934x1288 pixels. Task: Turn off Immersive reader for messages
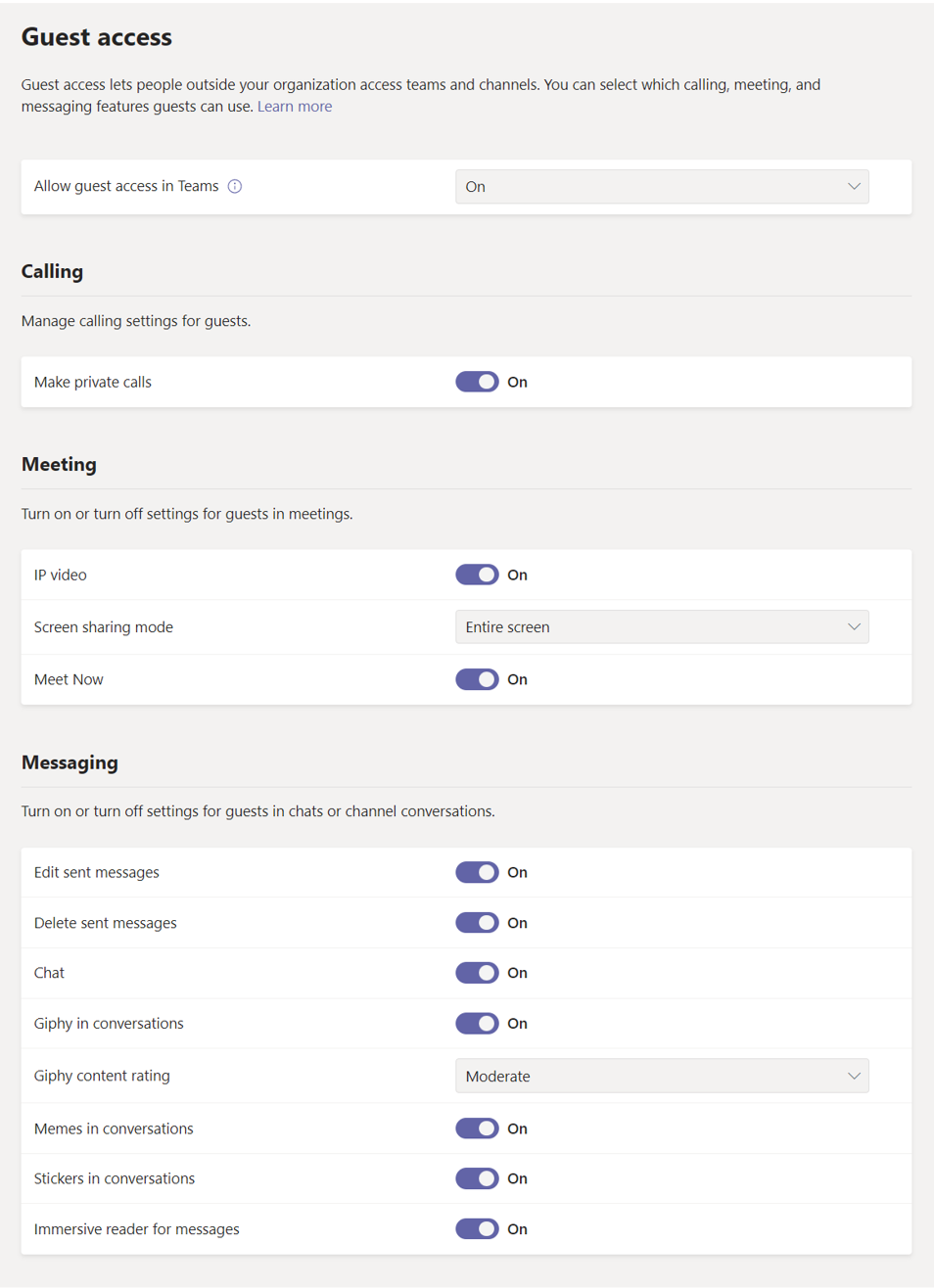[x=477, y=1228]
